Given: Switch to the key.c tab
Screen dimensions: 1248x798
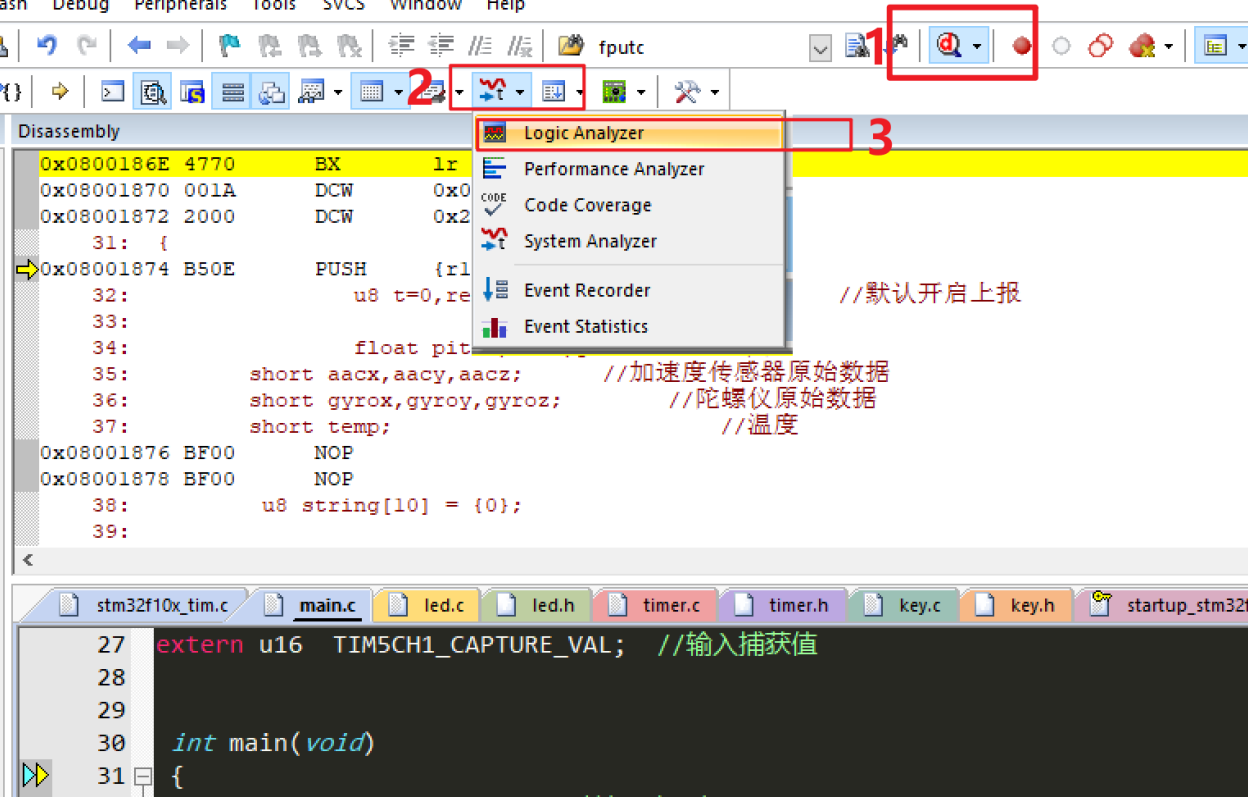Looking at the screenshot, I should [x=903, y=605].
